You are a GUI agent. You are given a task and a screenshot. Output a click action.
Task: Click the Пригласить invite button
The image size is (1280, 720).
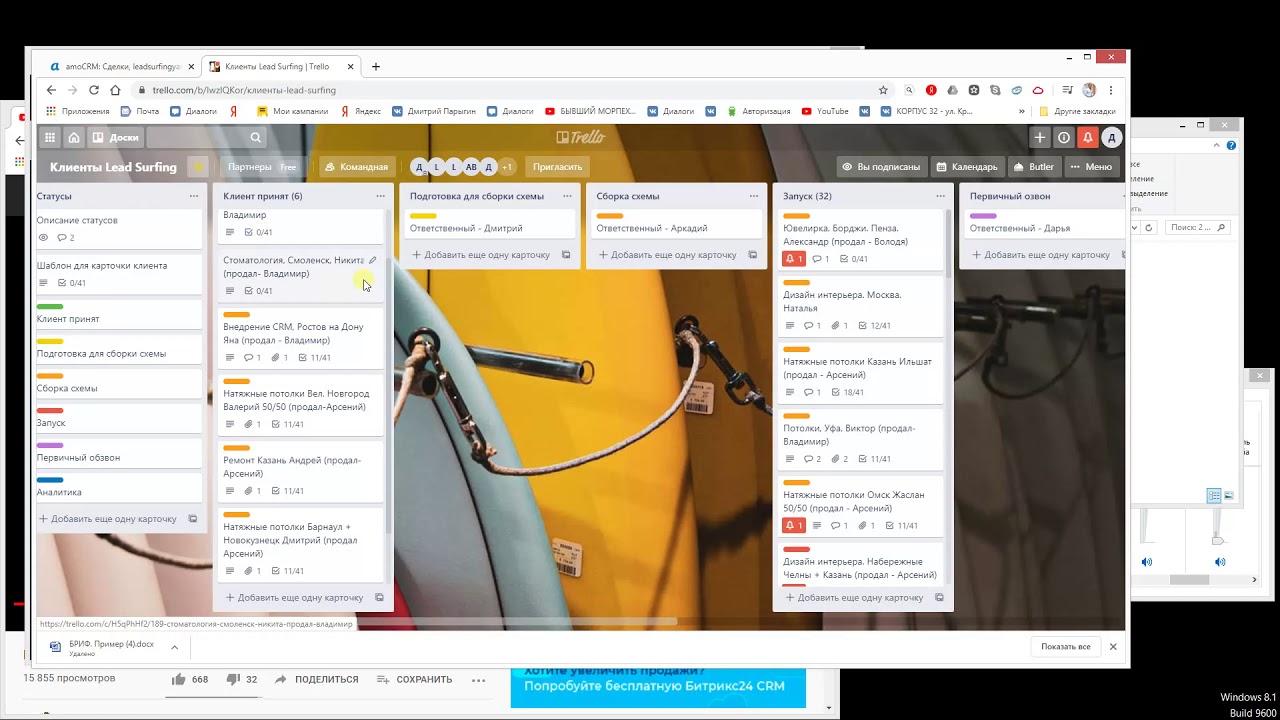[x=557, y=167]
